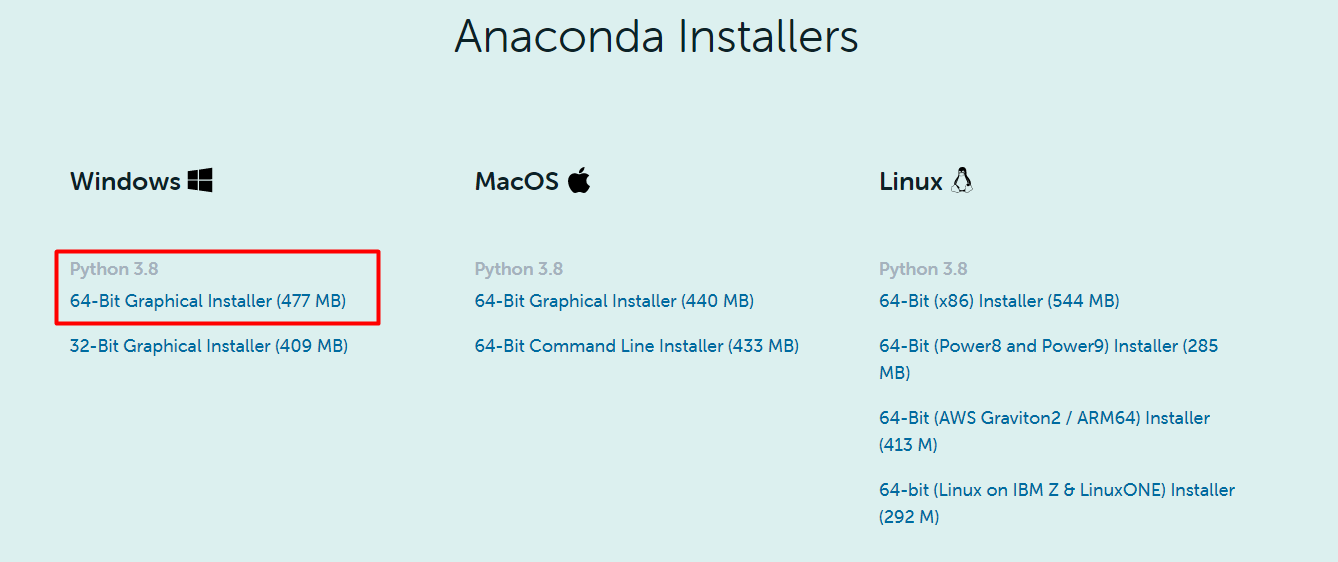The width and height of the screenshot is (1338, 562).
Task: Click the word Installers in page title
Action: coord(768,37)
